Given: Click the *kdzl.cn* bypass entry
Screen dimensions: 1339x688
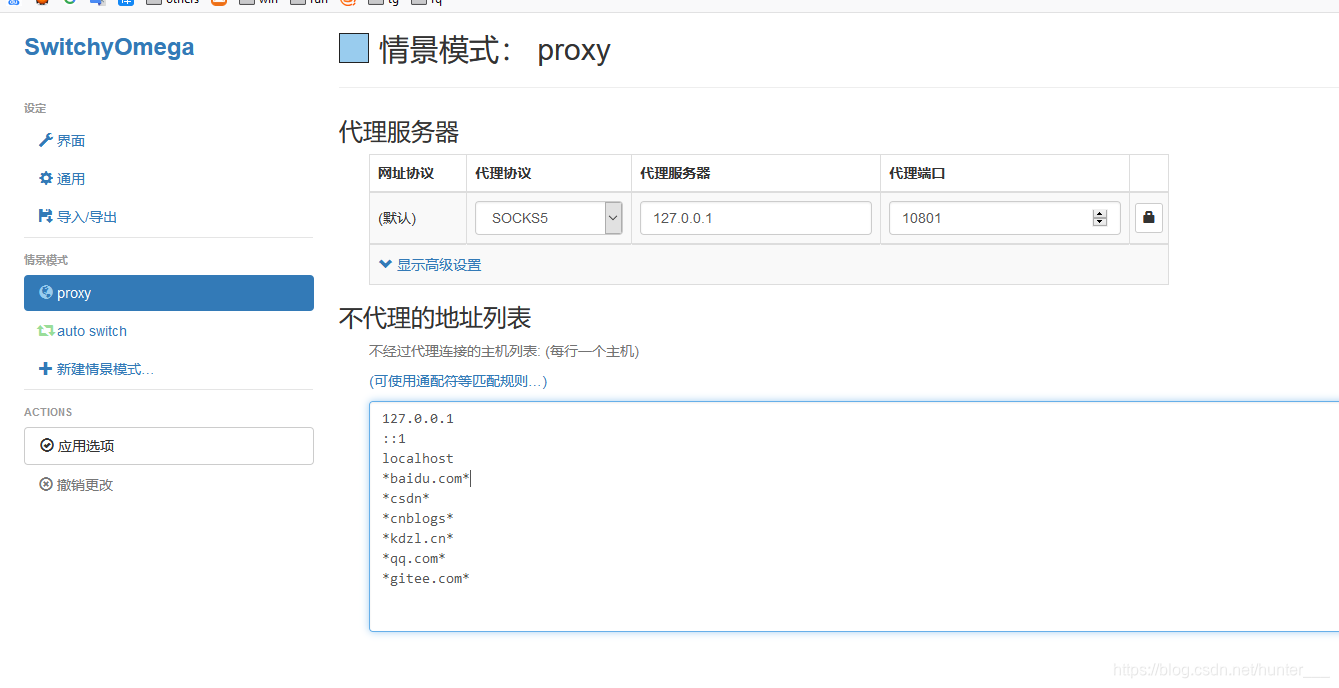Looking at the screenshot, I should pyautogui.click(x=418, y=538).
